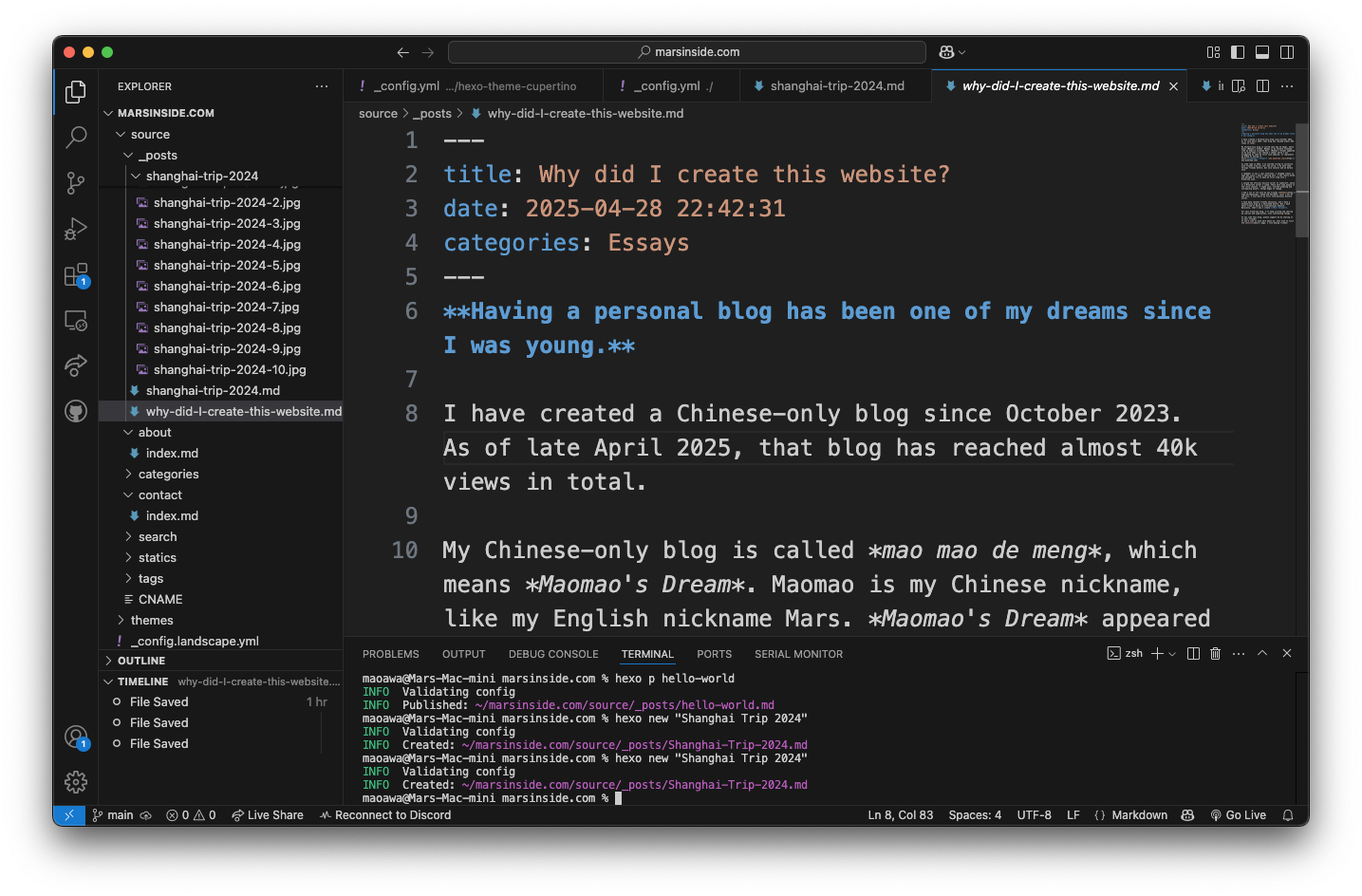Toggle the primary side bar visibility
This screenshot has width=1362, height=896.
[x=1238, y=52]
